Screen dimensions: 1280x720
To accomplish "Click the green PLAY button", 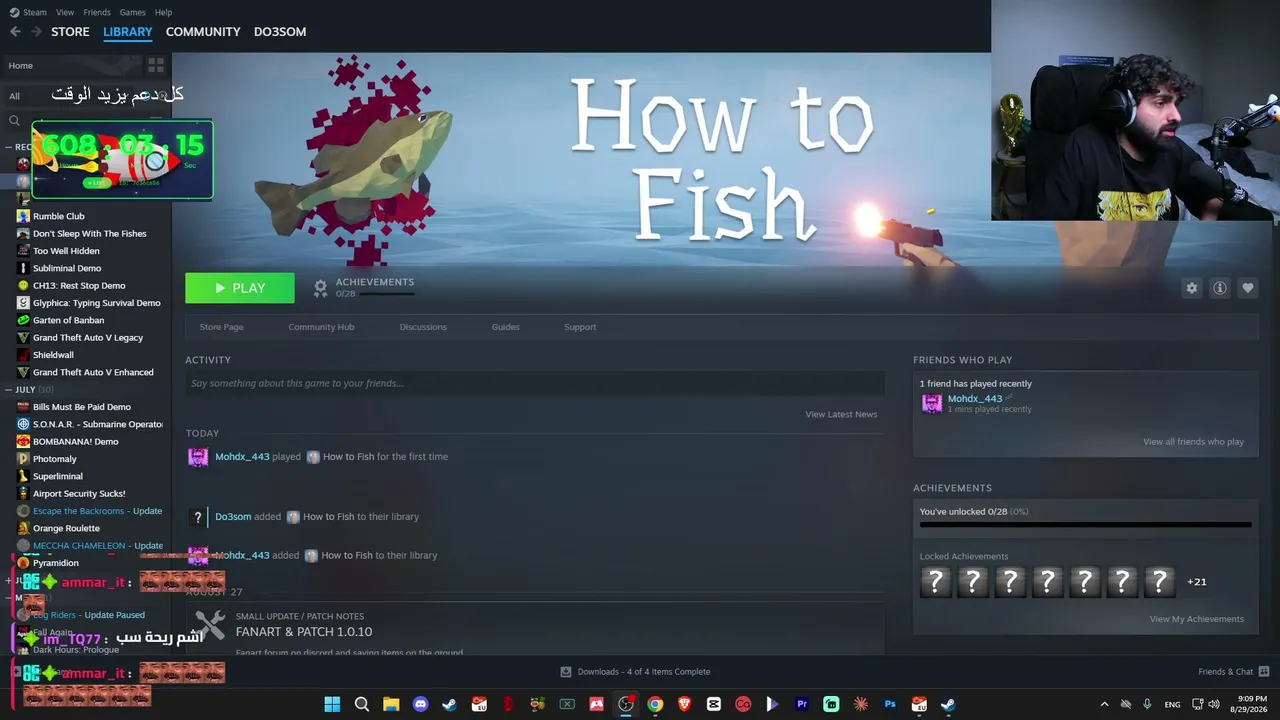I will (240, 288).
